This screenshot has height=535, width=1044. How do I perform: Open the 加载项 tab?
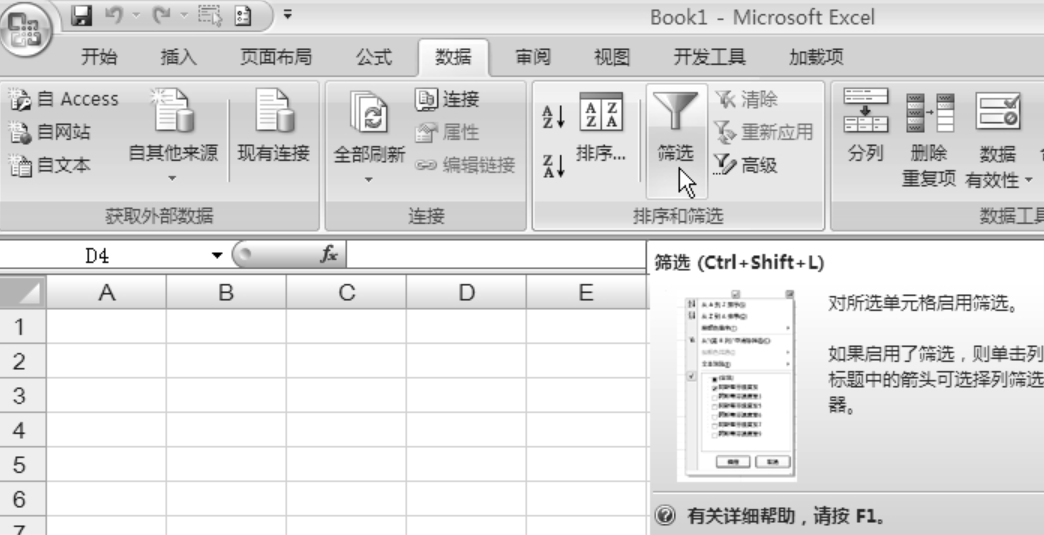point(816,57)
